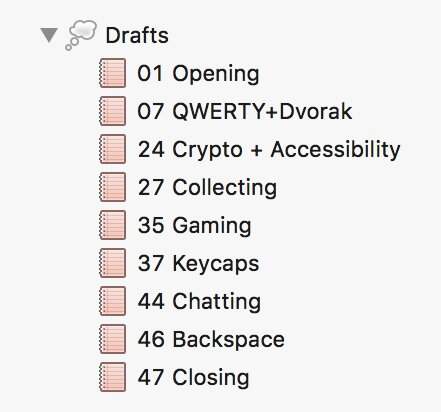Open 24 Crypto + Accessibility draft

[x=269, y=150]
